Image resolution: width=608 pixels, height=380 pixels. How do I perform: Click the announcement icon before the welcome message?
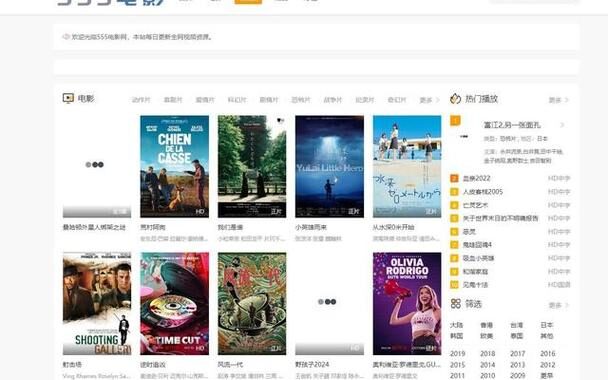(x=66, y=37)
